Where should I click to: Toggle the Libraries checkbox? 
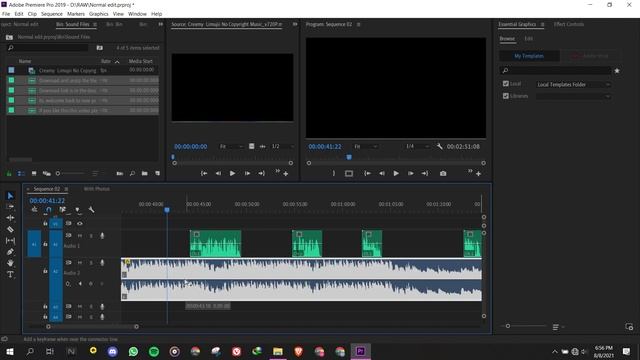click(x=506, y=96)
